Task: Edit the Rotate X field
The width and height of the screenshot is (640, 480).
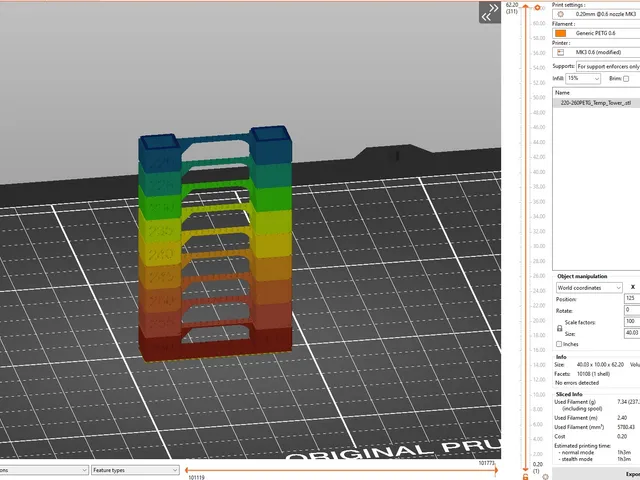Action: tap(632, 310)
